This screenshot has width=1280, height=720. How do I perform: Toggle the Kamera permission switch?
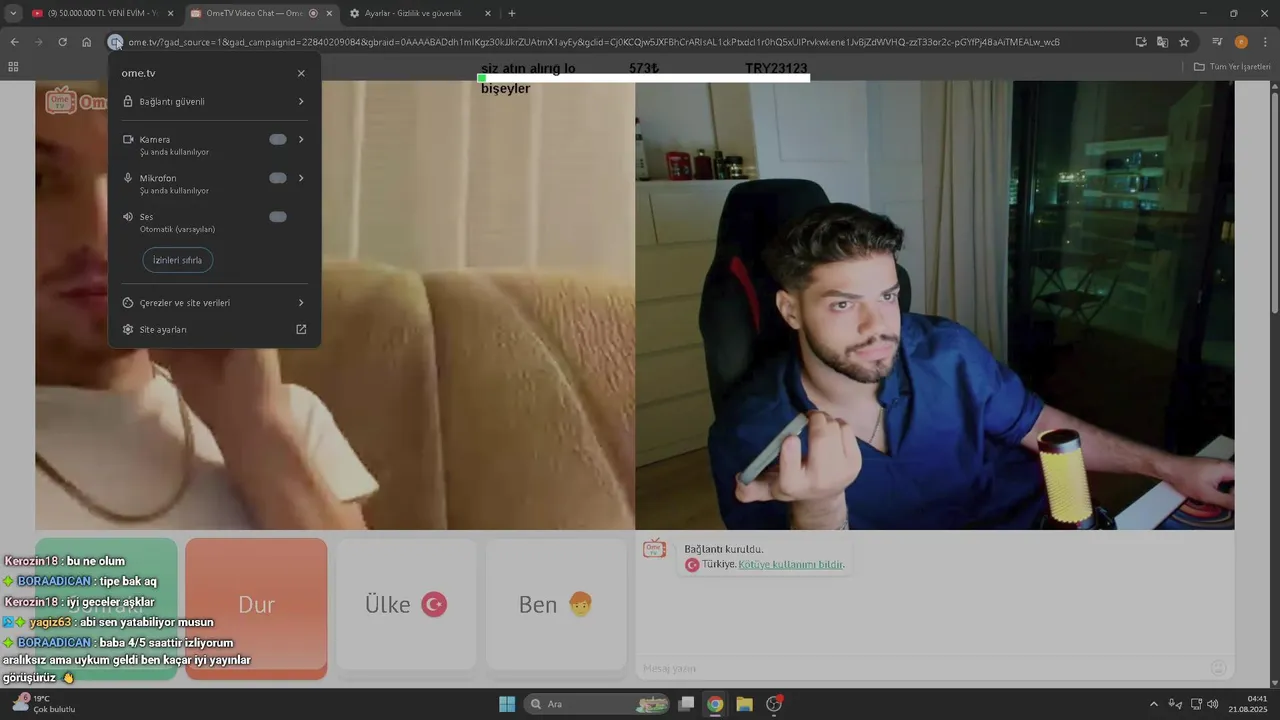pos(278,139)
